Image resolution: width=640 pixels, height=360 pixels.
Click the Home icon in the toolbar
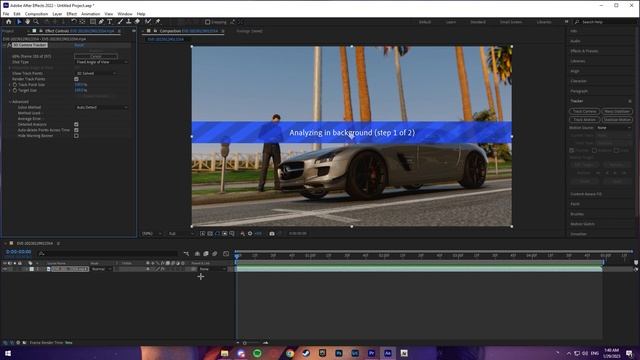[9, 22]
